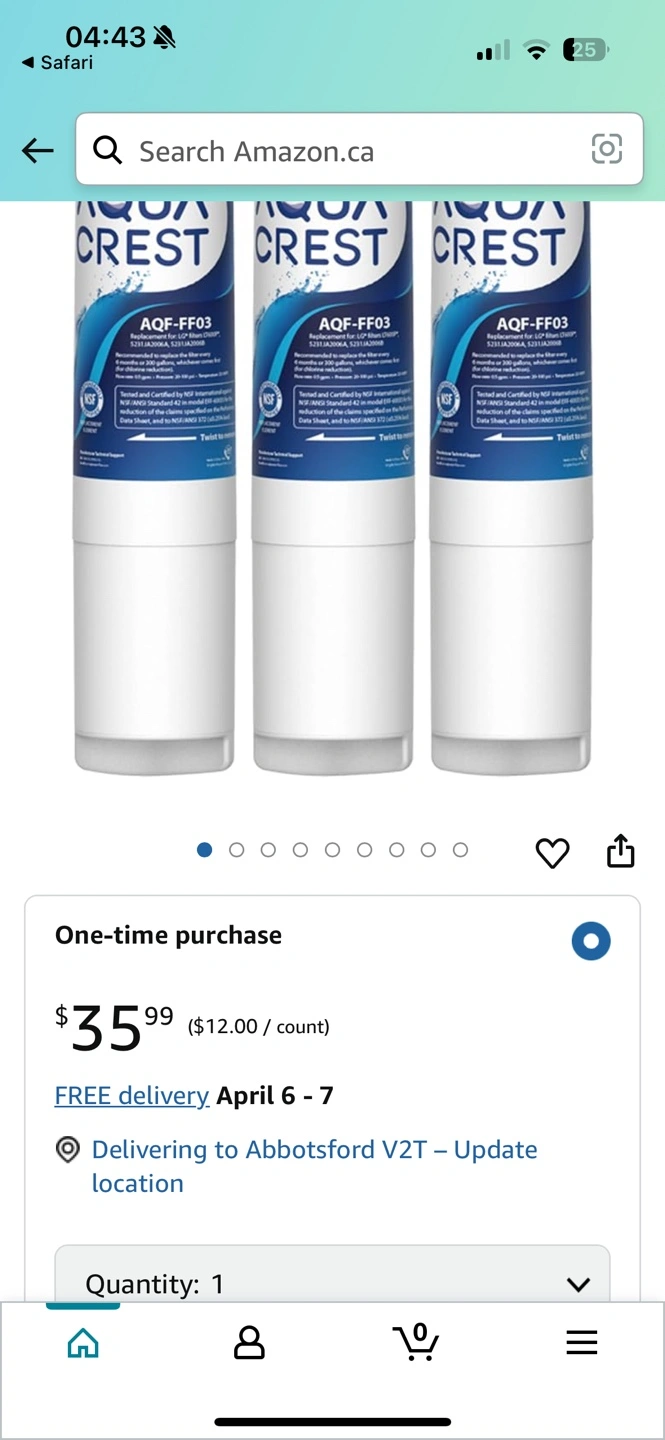Tap the back arrow icon

click(38, 151)
